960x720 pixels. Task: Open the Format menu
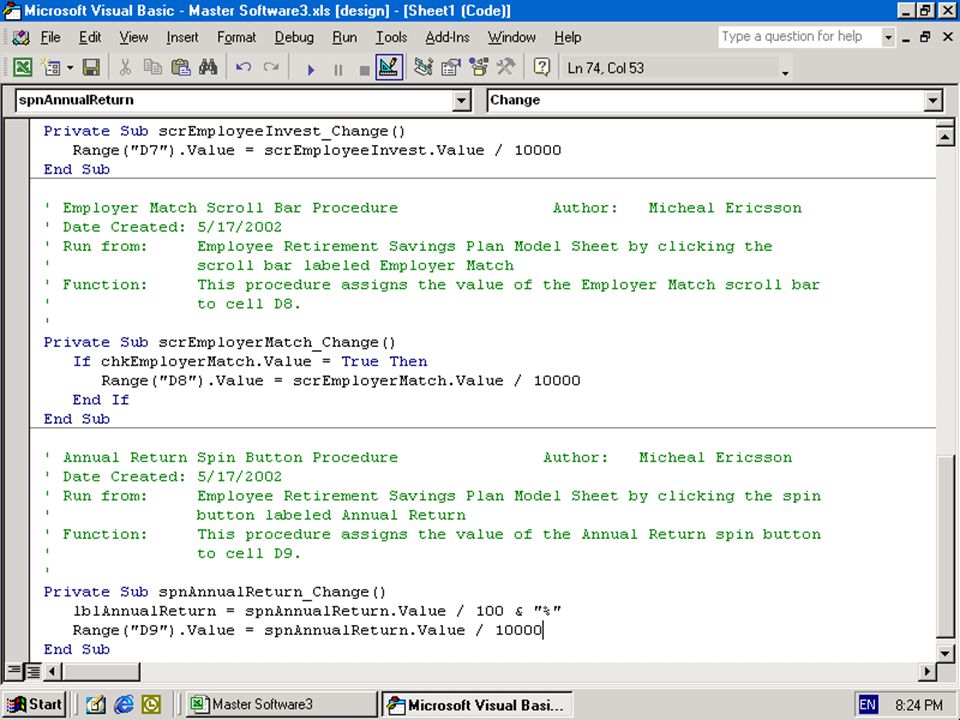coord(236,37)
